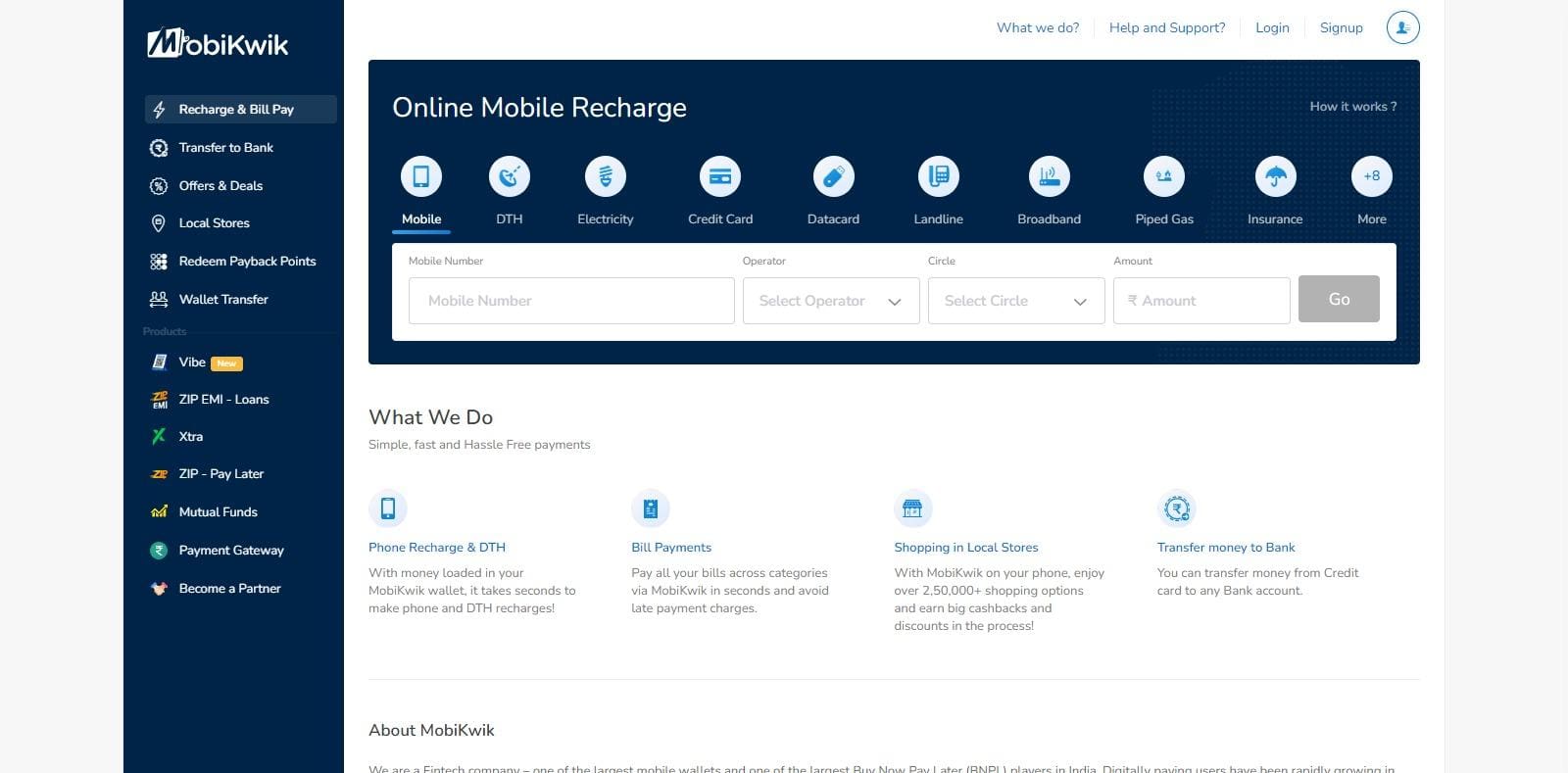Click the Transfer to Bank rupee icon
This screenshot has height=773, width=1568.
pos(159,148)
